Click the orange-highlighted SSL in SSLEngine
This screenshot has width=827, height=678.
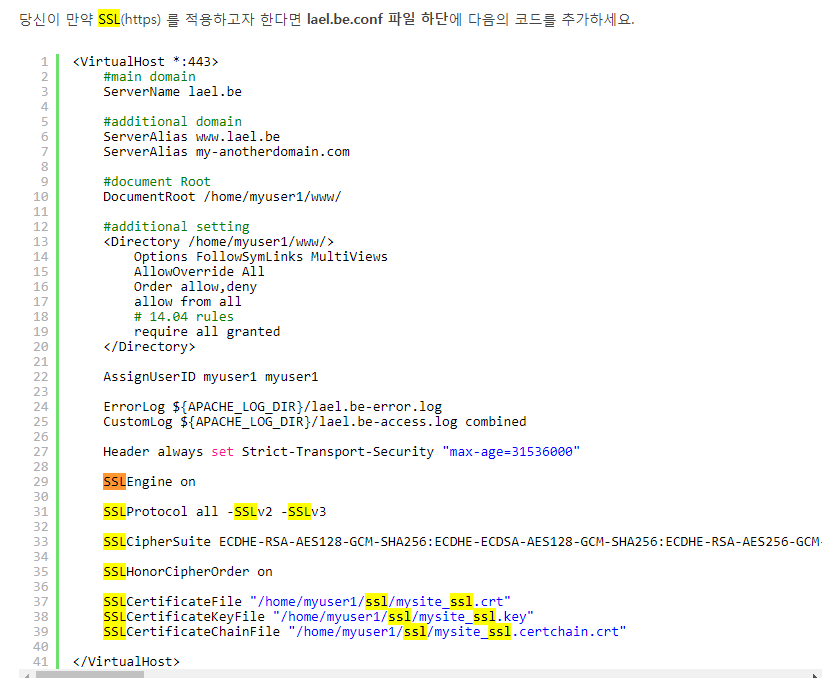[x=114, y=481]
